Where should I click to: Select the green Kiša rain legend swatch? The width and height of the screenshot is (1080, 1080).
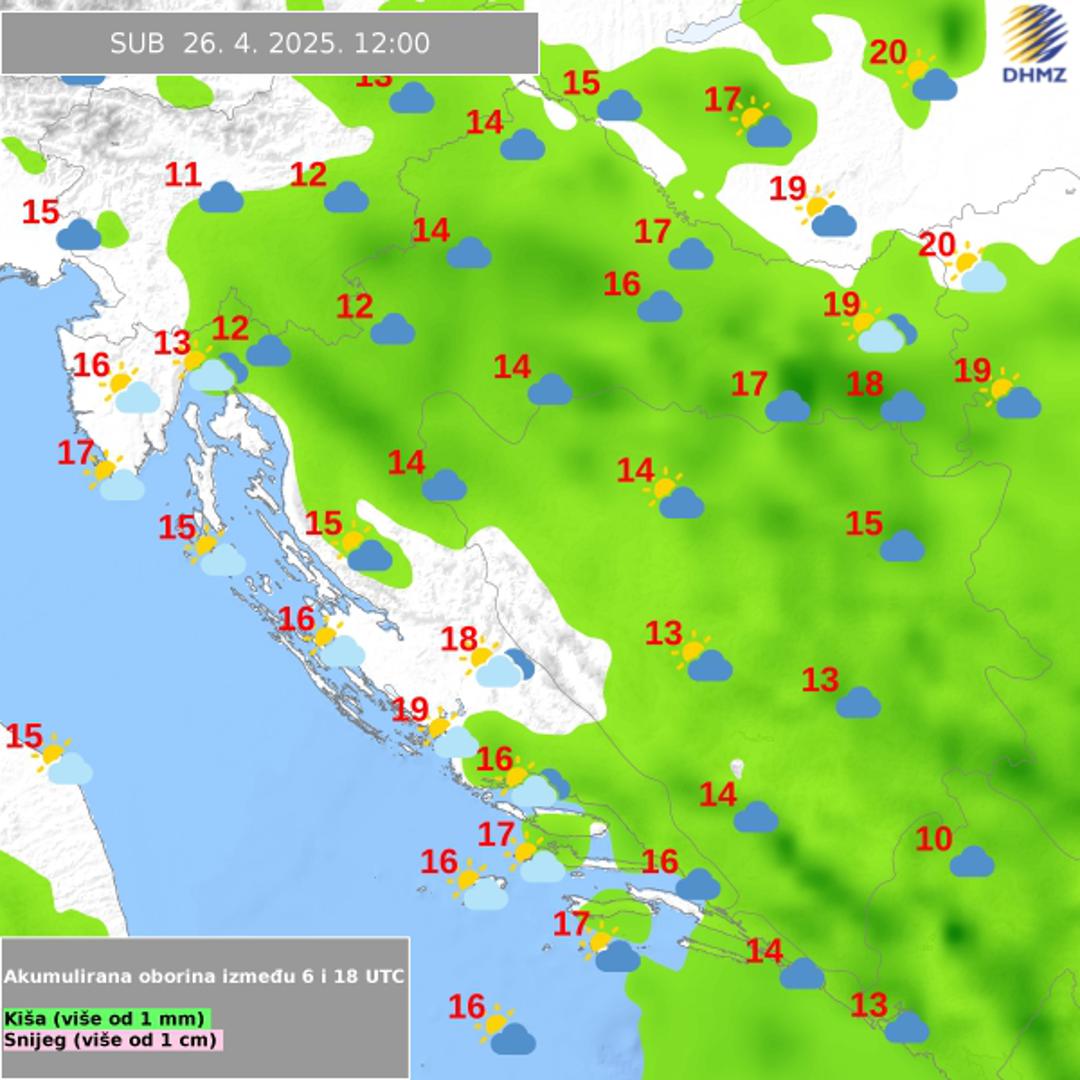point(107,1018)
